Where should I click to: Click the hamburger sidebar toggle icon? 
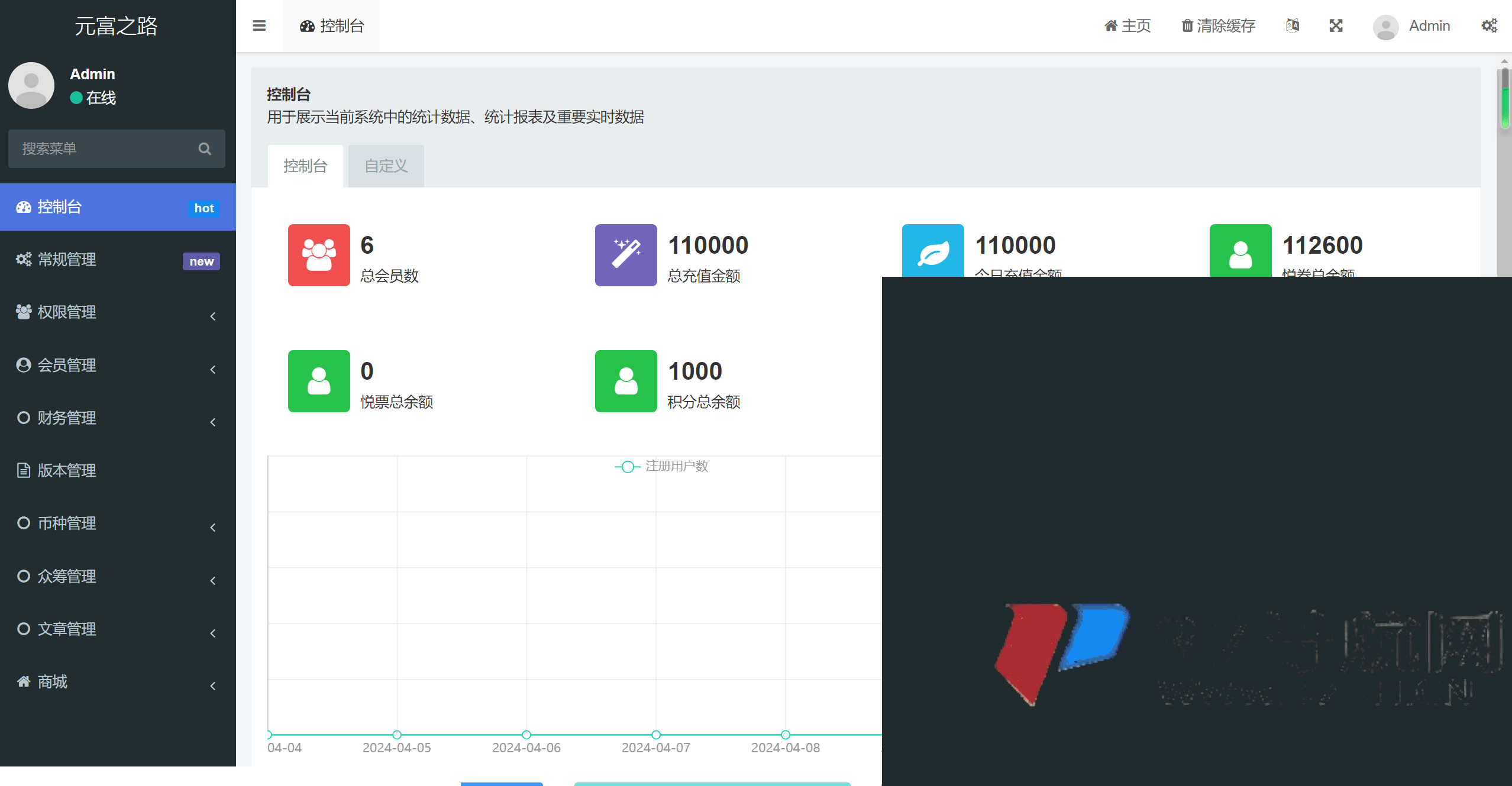(x=259, y=26)
